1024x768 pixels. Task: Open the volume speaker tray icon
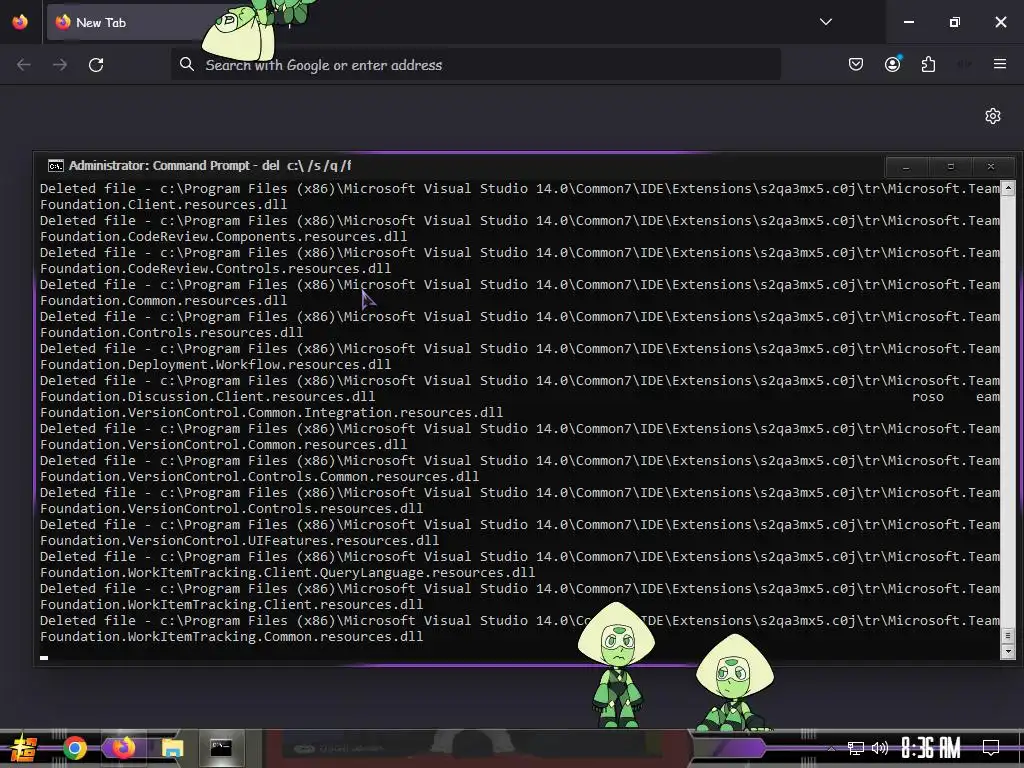click(879, 748)
